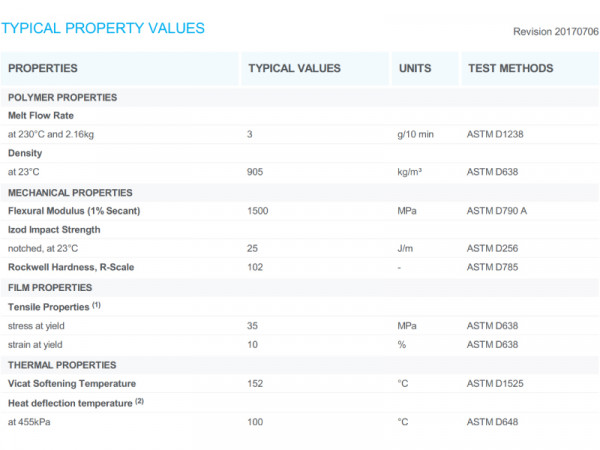600x450 pixels.
Task: Click the ASTM D790 A test method
Action: pyautogui.click(x=499, y=211)
